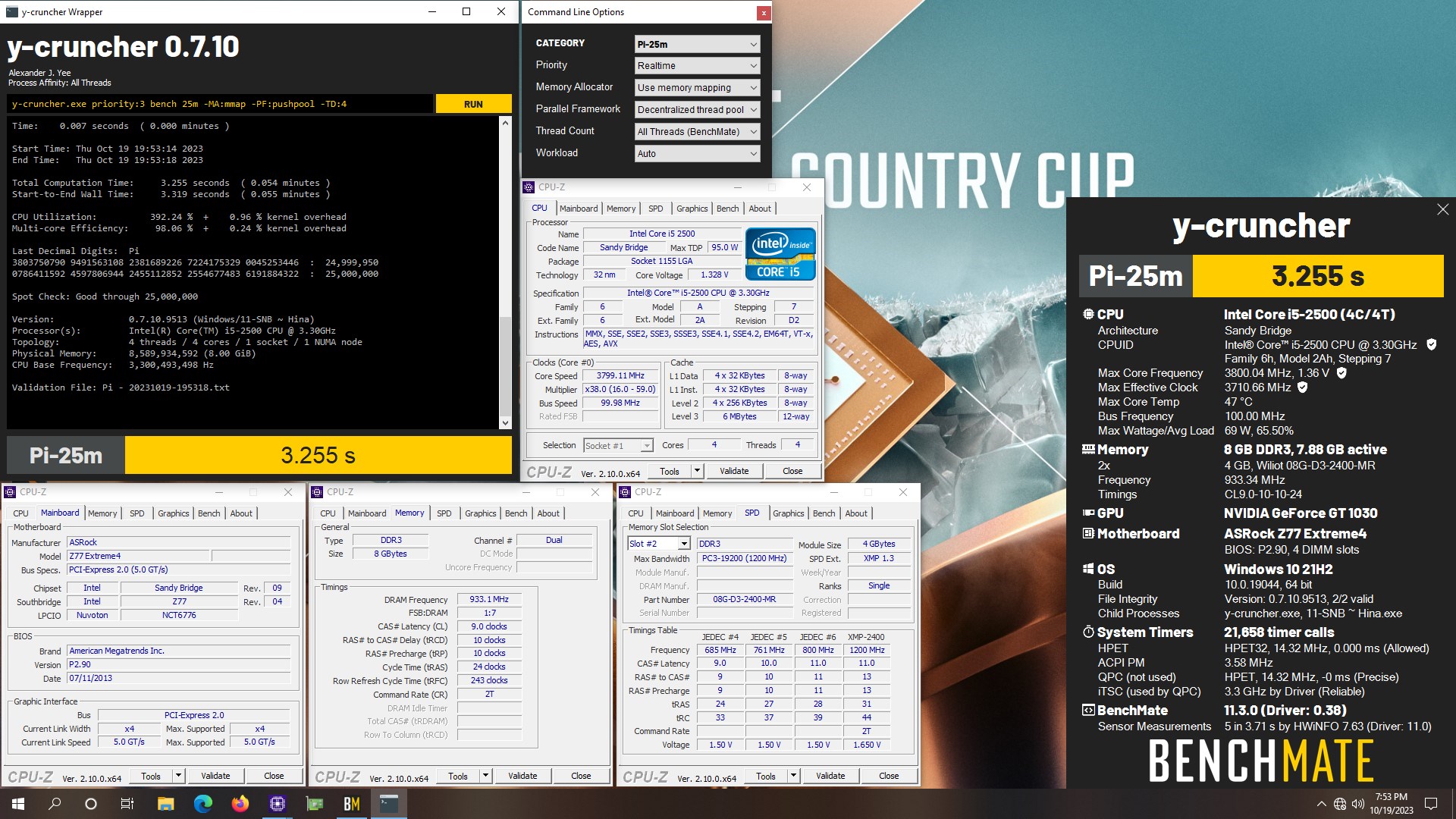1456x819 pixels.
Task: Click Validate in CPU-Z SPD window
Action: (830, 776)
